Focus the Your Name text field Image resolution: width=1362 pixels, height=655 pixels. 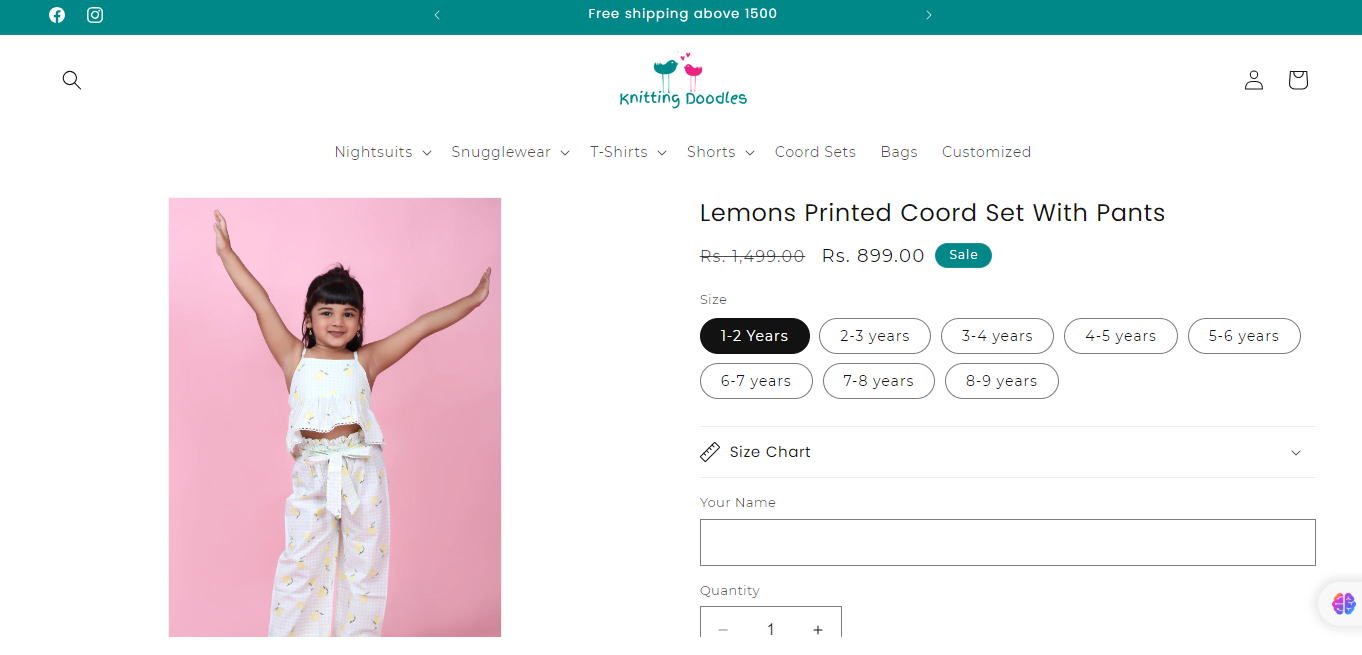(1007, 542)
